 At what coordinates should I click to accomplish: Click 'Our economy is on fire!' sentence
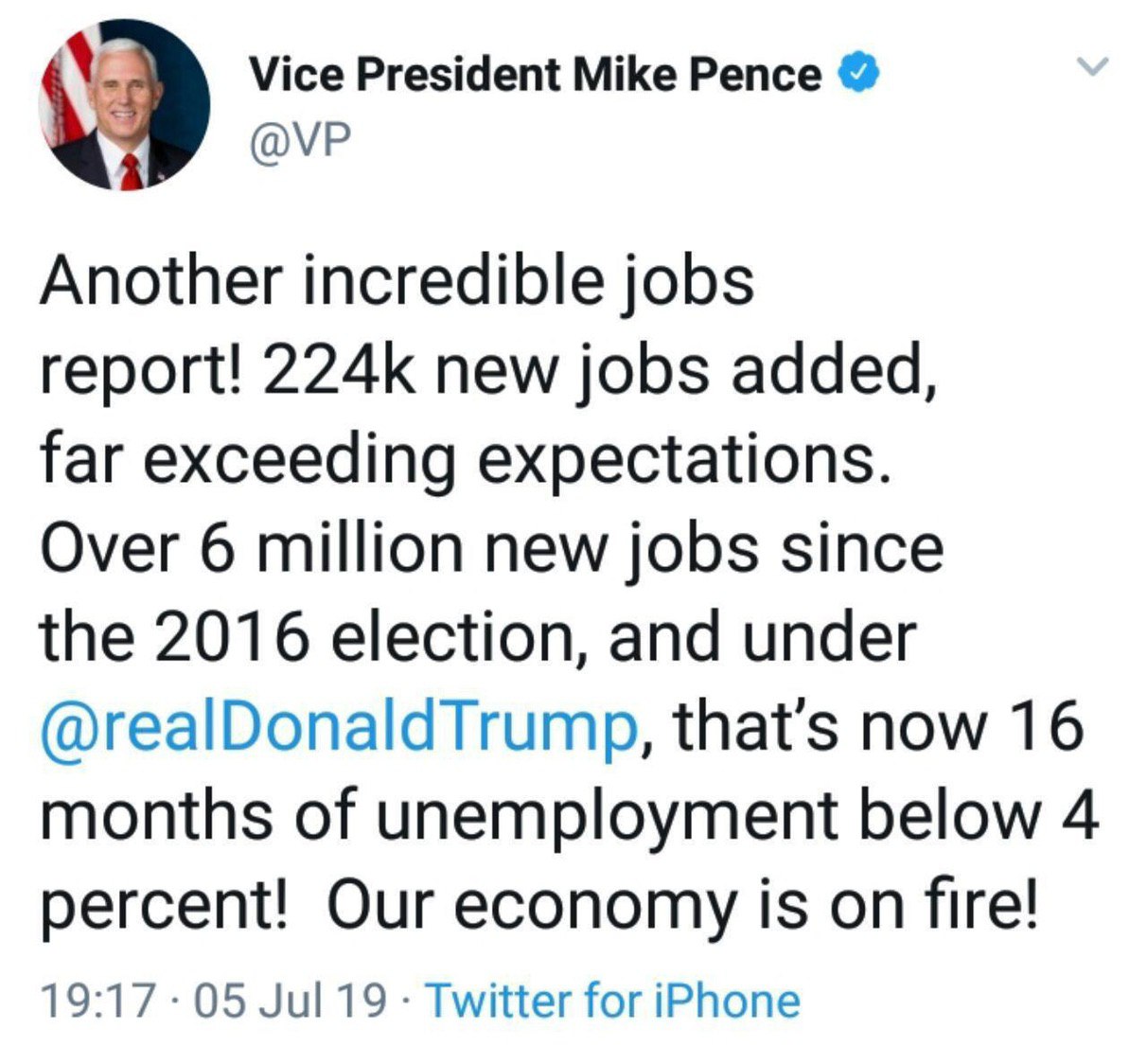[682, 903]
